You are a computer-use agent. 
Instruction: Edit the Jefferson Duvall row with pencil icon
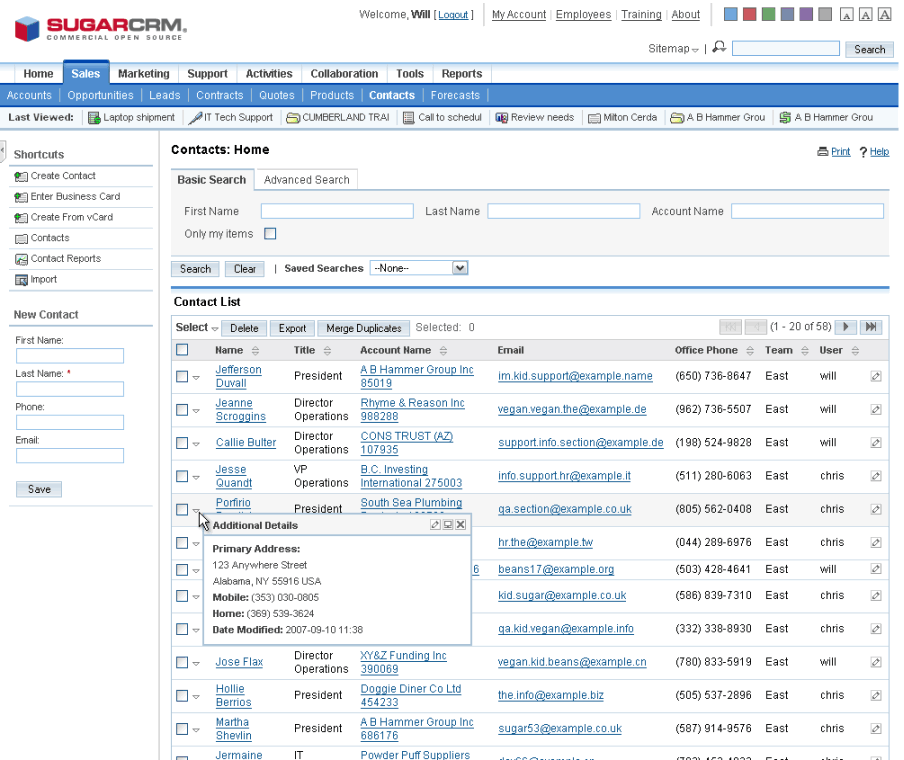pos(876,377)
